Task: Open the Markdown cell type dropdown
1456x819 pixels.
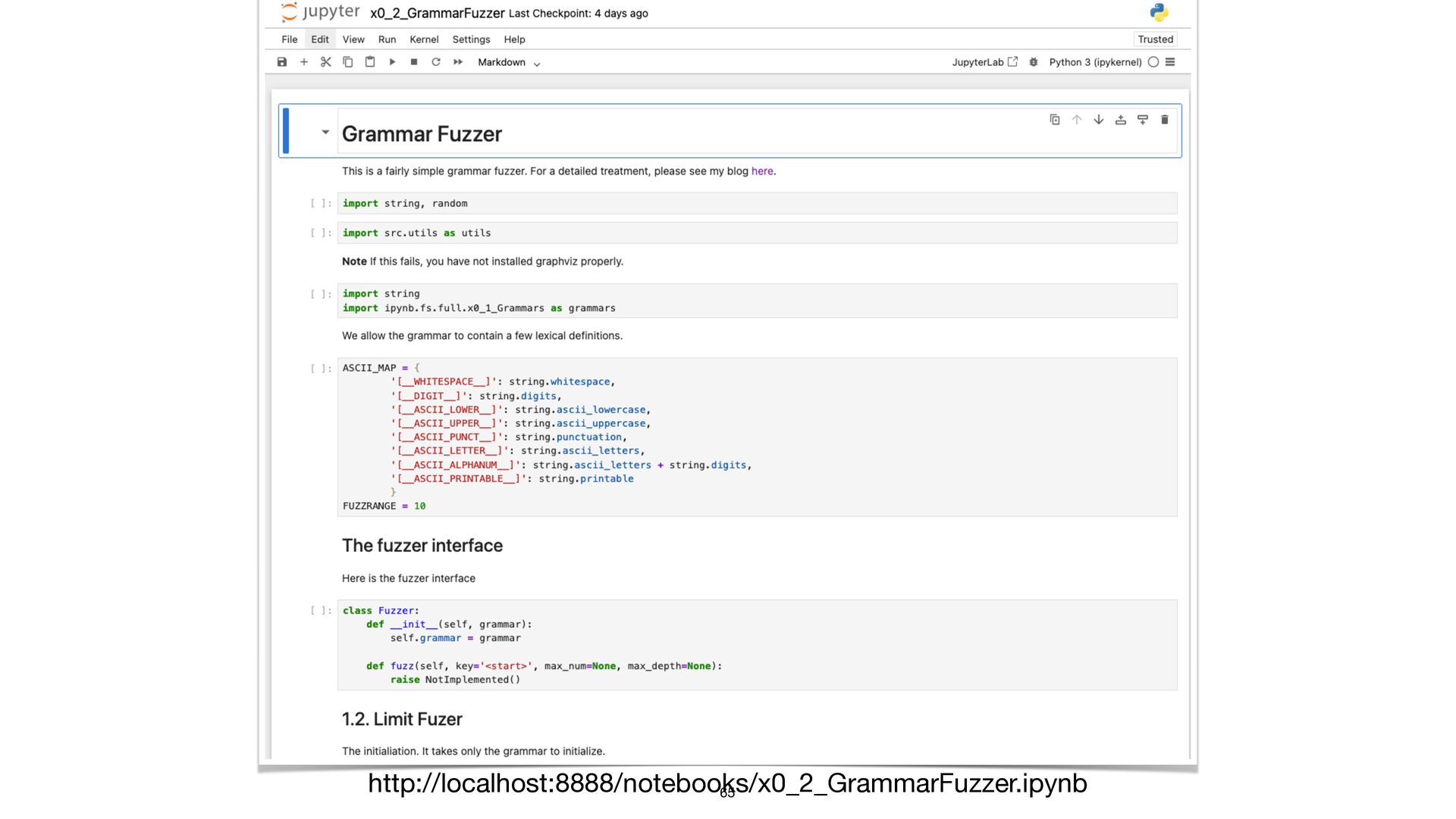Action: [x=509, y=63]
